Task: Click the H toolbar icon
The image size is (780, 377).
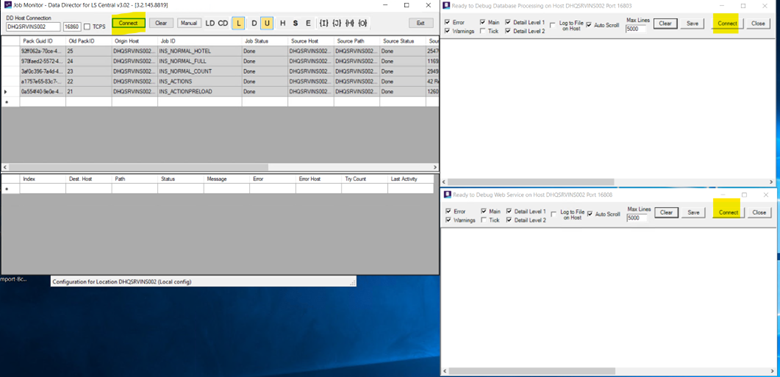Action: click(283, 23)
